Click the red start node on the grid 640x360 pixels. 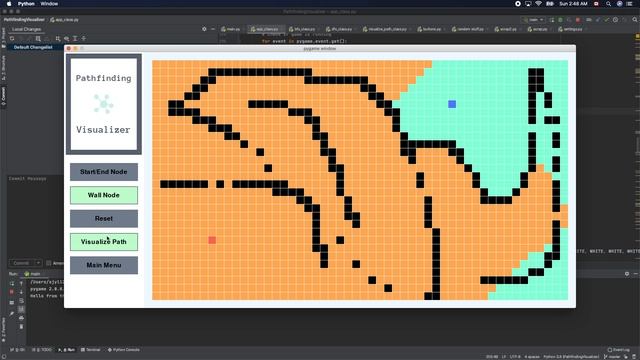pyautogui.click(x=212, y=240)
